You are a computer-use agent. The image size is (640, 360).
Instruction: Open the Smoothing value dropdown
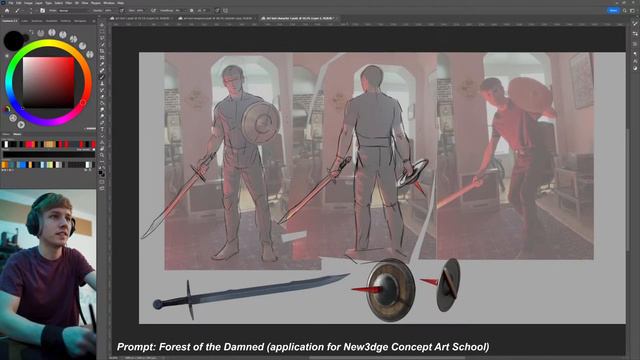pos(180,11)
